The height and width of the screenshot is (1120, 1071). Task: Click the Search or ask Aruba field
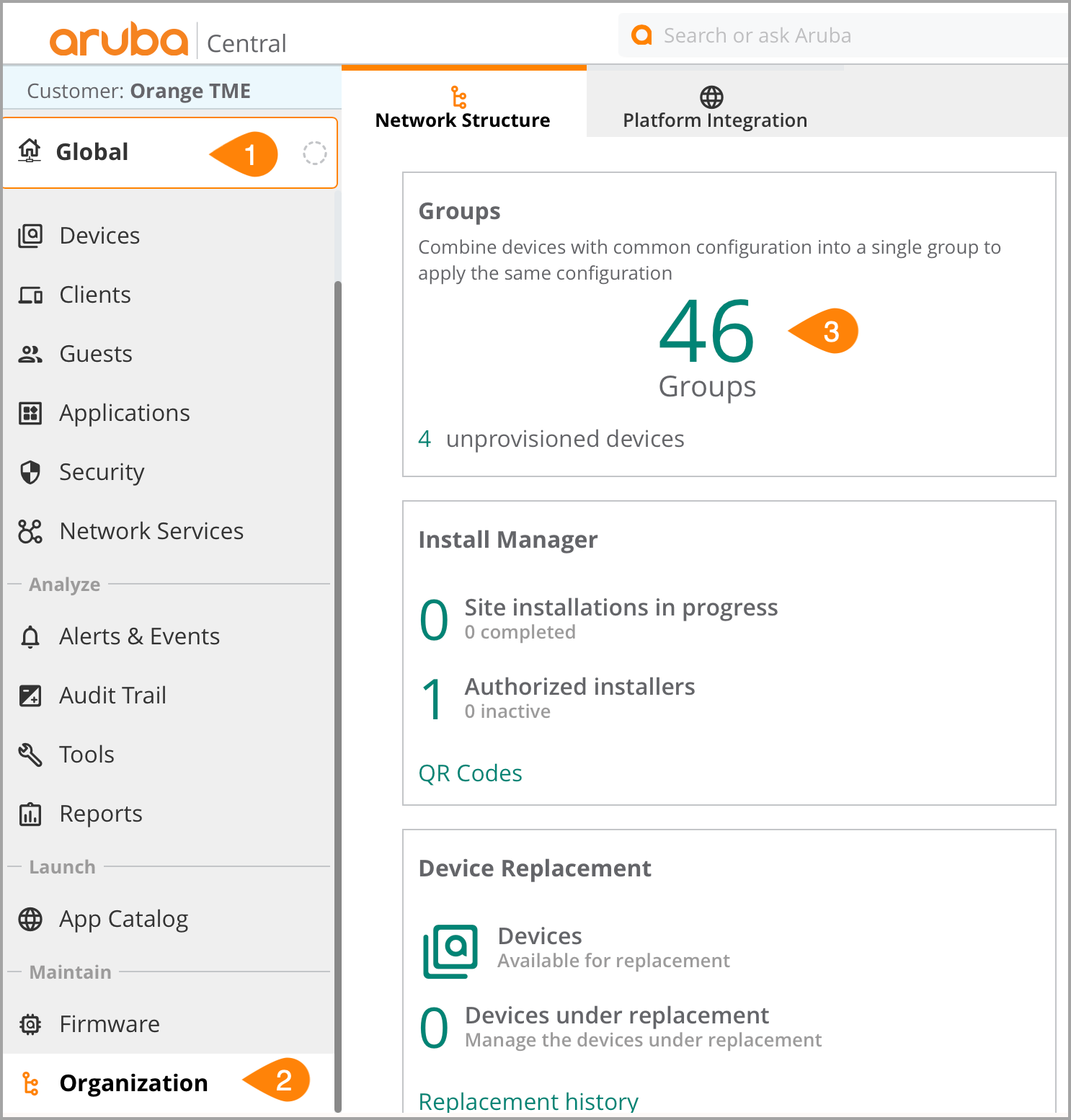(843, 35)
